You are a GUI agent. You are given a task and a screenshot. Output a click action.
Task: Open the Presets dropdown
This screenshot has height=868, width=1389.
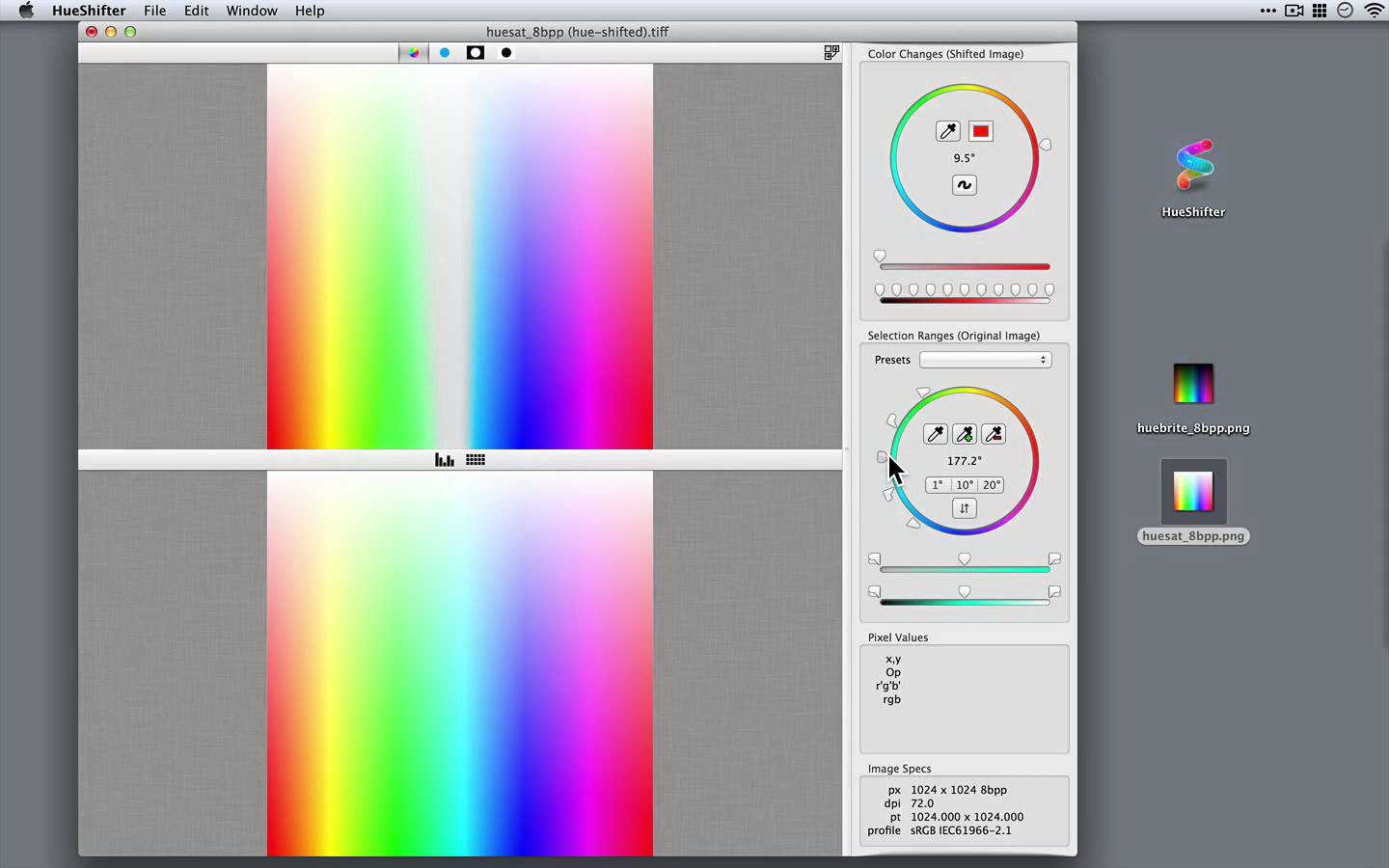tap(985, 360)
